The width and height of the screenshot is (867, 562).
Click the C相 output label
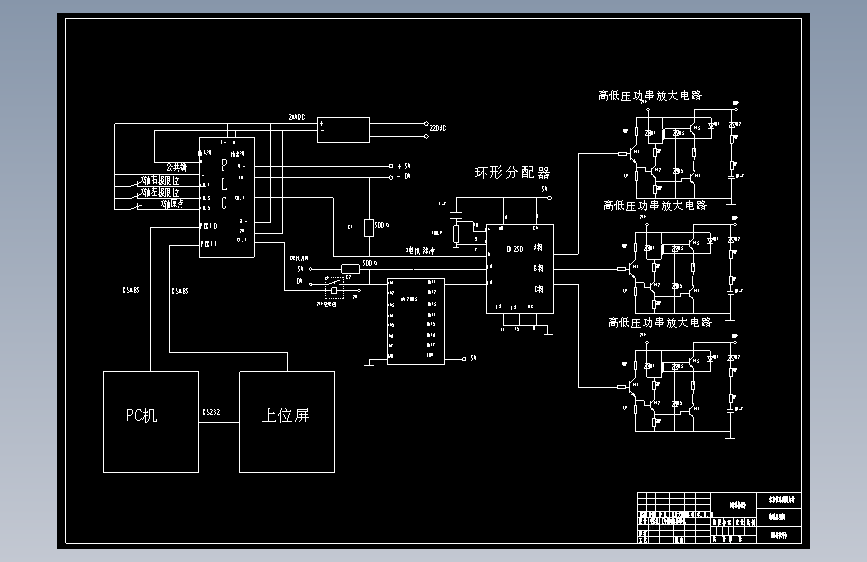pyautogui.click(x=539, y=289)
